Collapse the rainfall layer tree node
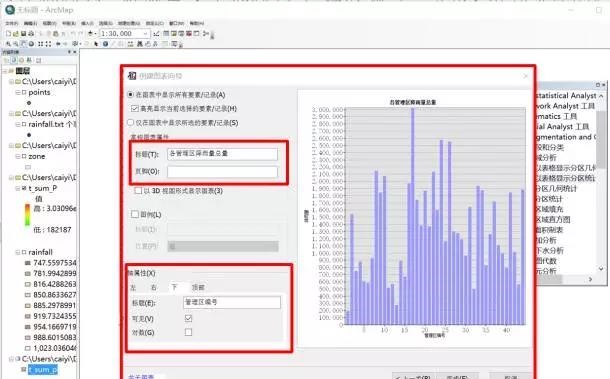Screen dimensions: 610x379 [18, 252]
